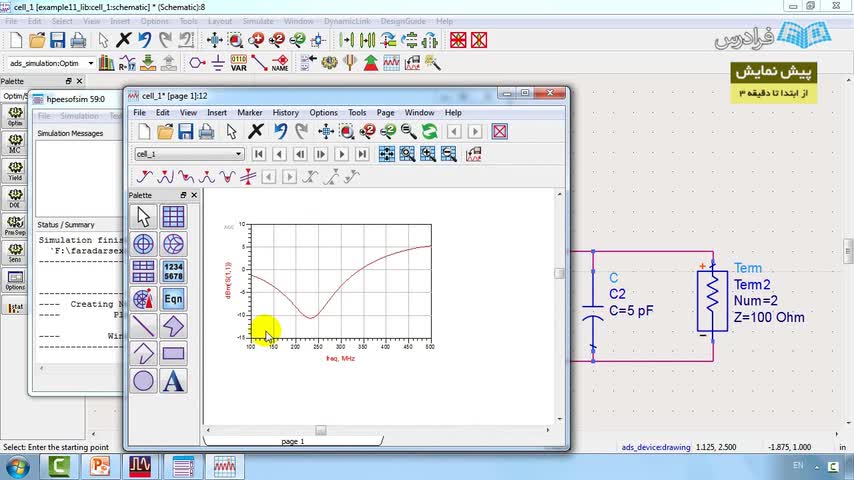Start simulation with the gear icon
This screenshot has height=480, width=854.
point(329,63)
